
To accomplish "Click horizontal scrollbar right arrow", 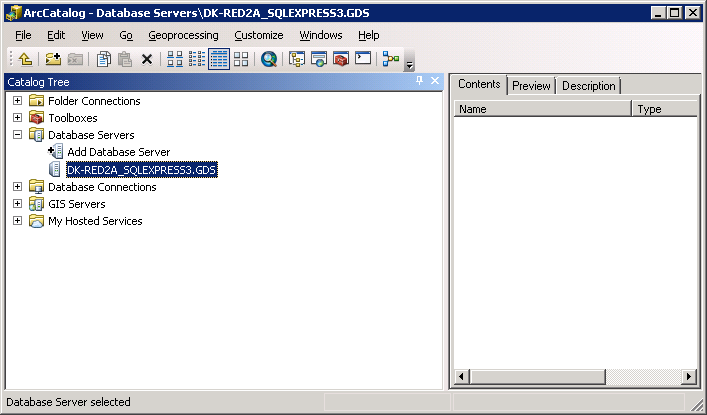I will coord(689,376).
